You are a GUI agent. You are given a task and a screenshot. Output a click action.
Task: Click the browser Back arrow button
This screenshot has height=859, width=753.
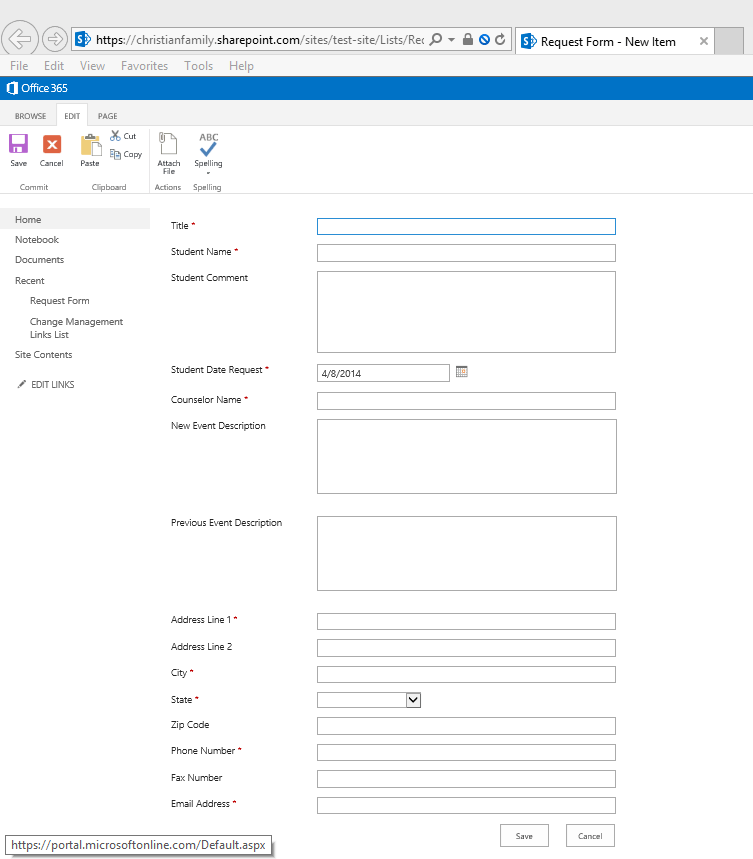[20, 39]
